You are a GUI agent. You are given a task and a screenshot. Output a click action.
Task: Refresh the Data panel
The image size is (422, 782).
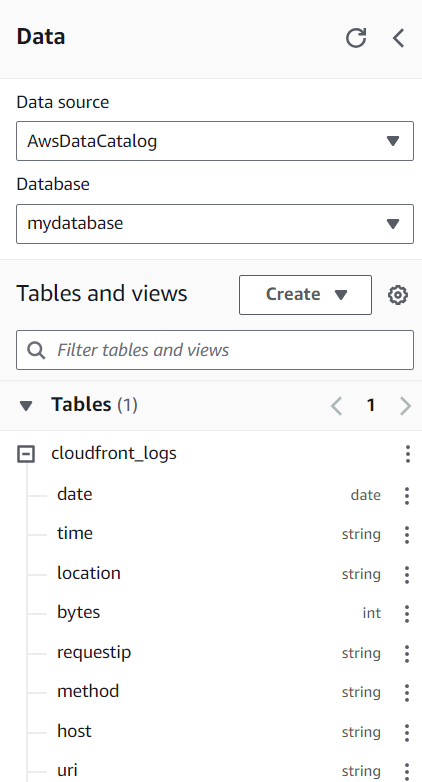(356, 38)
